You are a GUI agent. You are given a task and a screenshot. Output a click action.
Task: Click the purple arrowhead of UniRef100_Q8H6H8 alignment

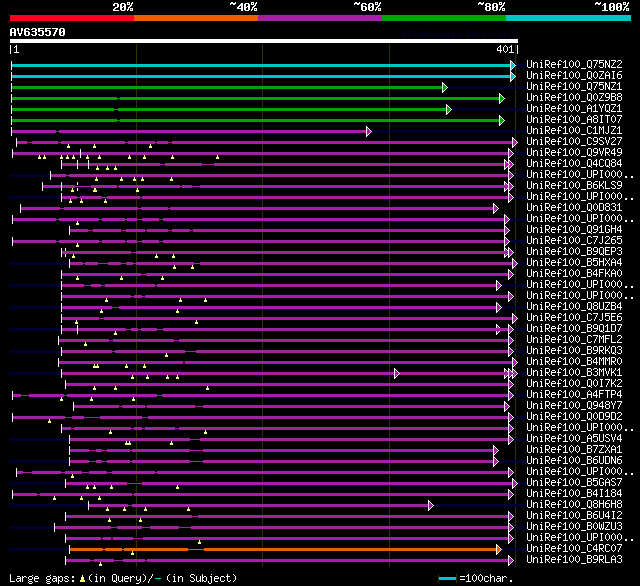[x=431, y=506]
